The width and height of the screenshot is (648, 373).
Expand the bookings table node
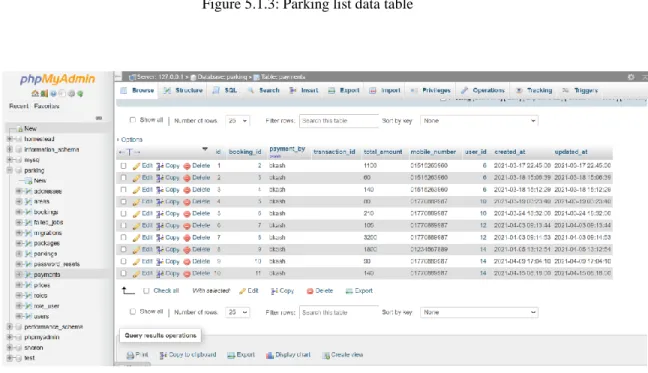[x=19, y=212]
